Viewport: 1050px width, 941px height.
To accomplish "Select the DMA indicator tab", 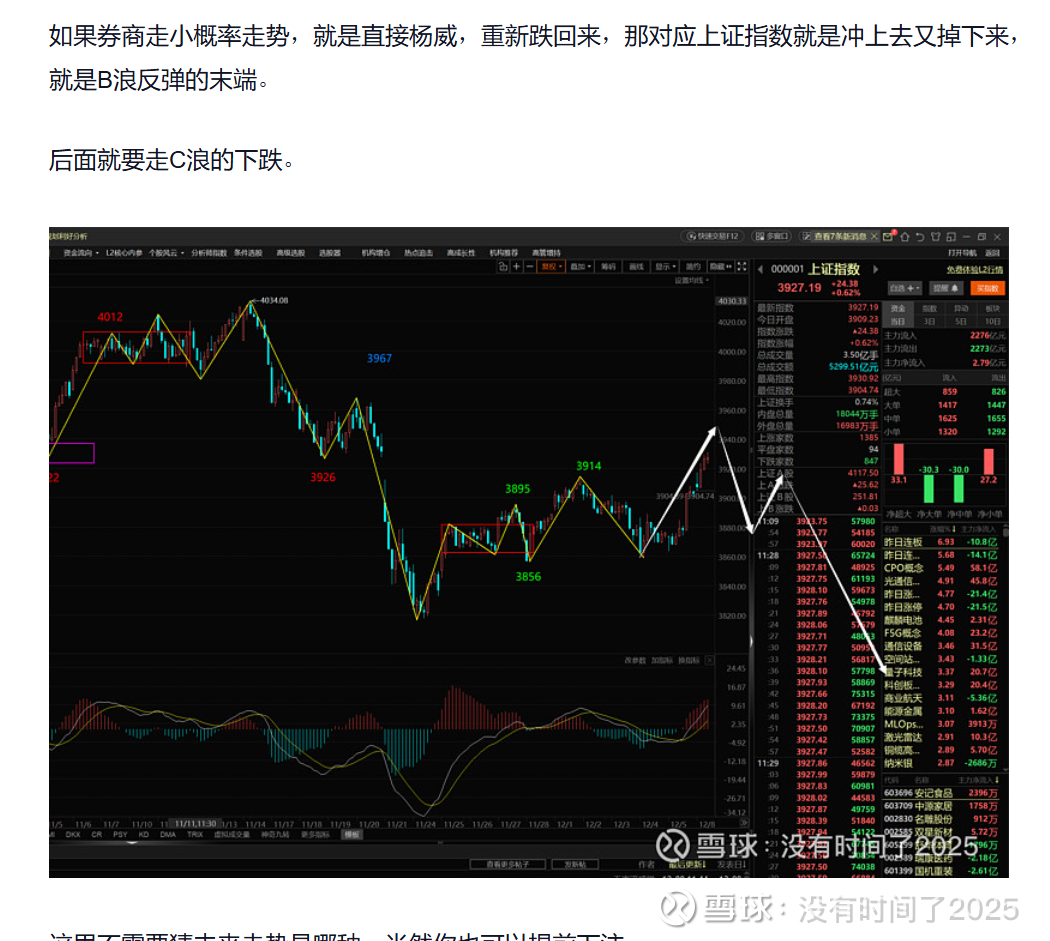I will (168, 835).
